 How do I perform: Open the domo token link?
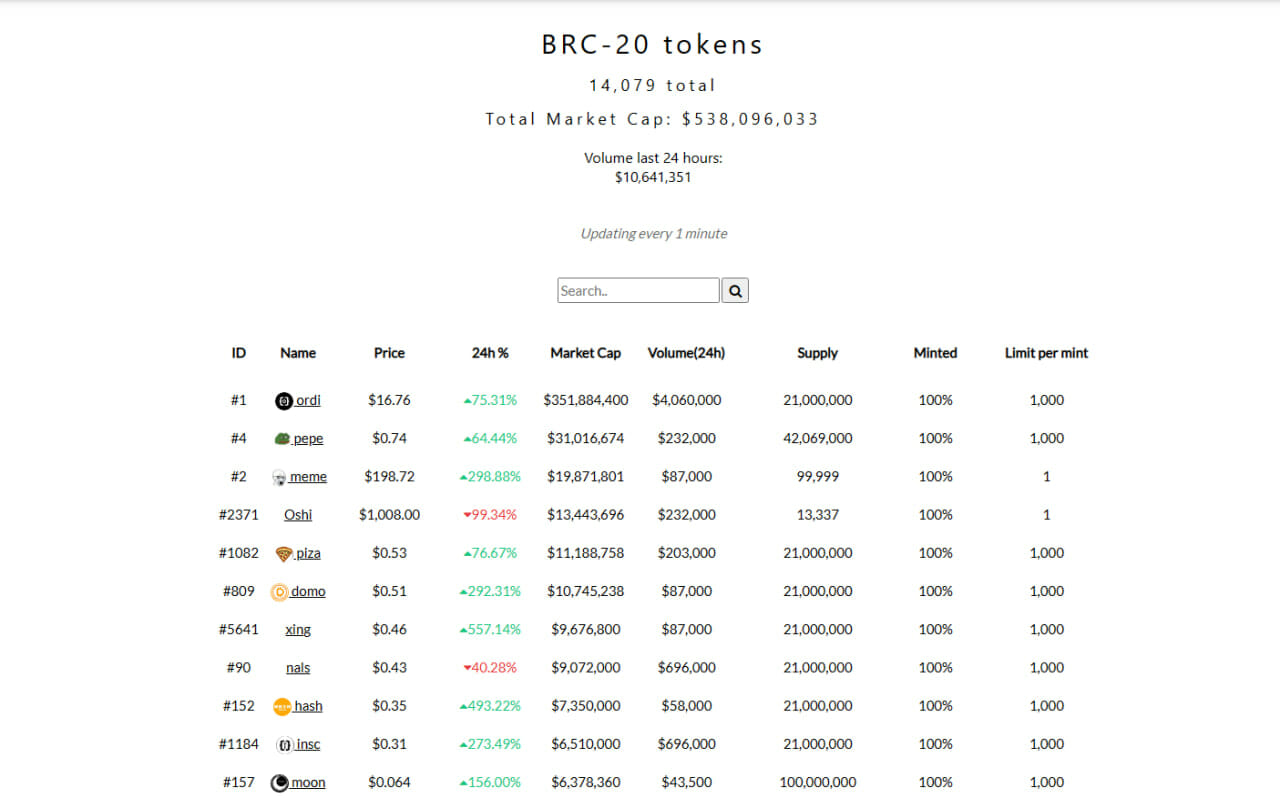pos(308,591)
